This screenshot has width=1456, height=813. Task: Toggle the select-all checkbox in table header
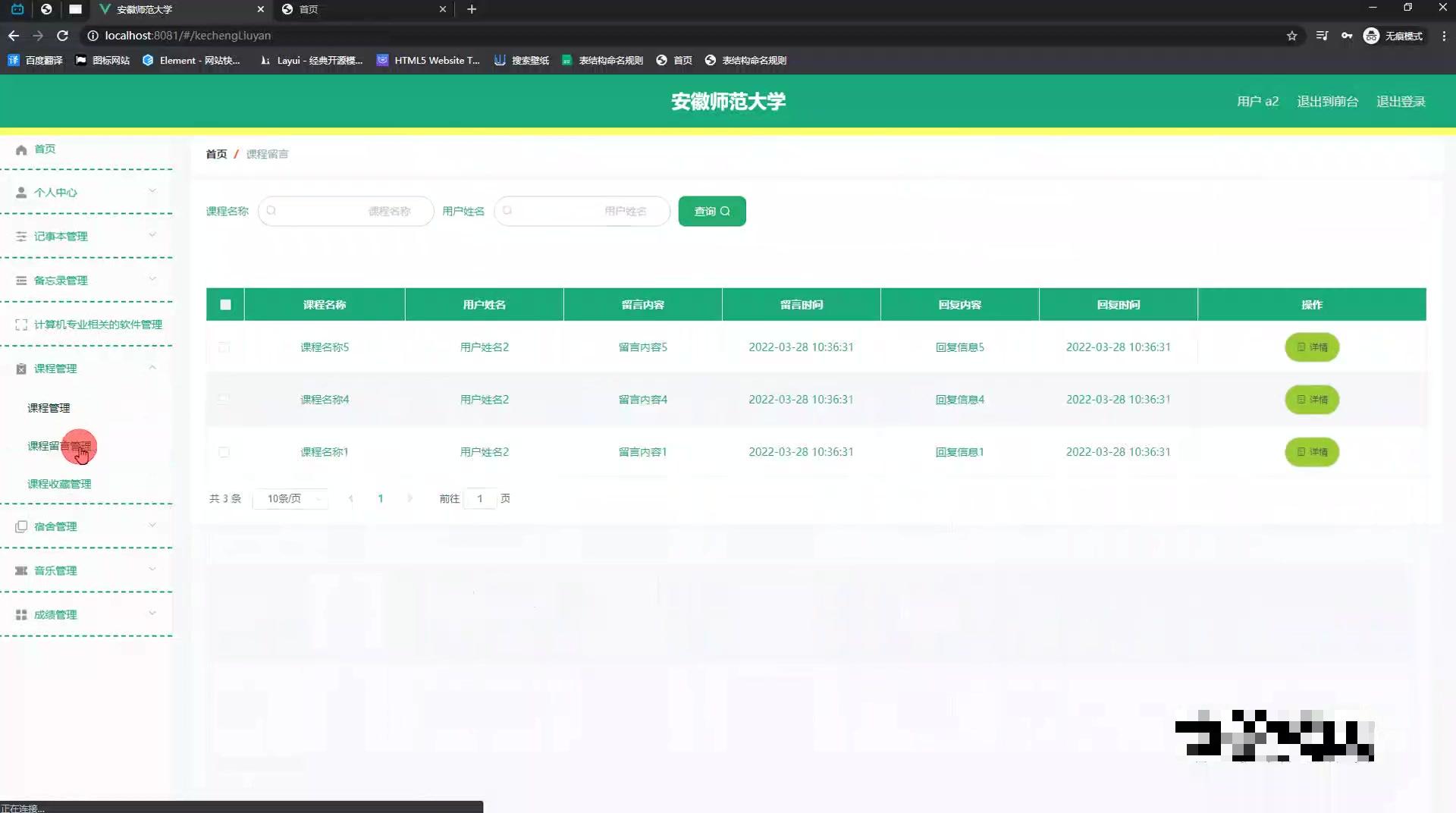pyautogui.click(x=225, y=305)
